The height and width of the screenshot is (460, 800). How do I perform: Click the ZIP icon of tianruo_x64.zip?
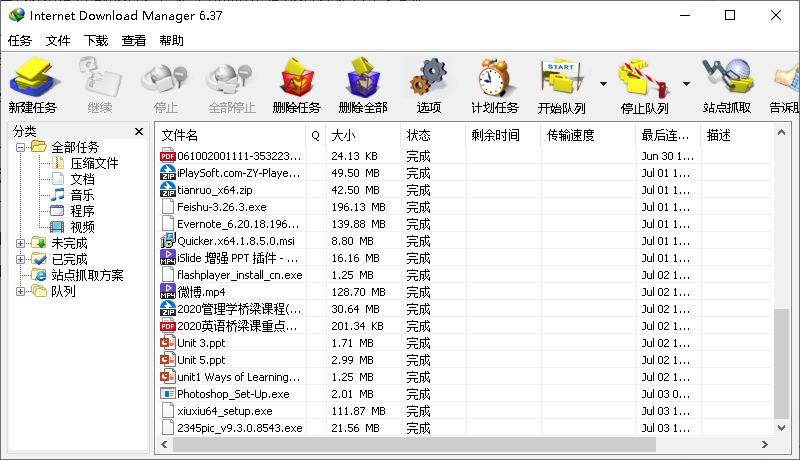pyautogui.click(x=168, y=189)
